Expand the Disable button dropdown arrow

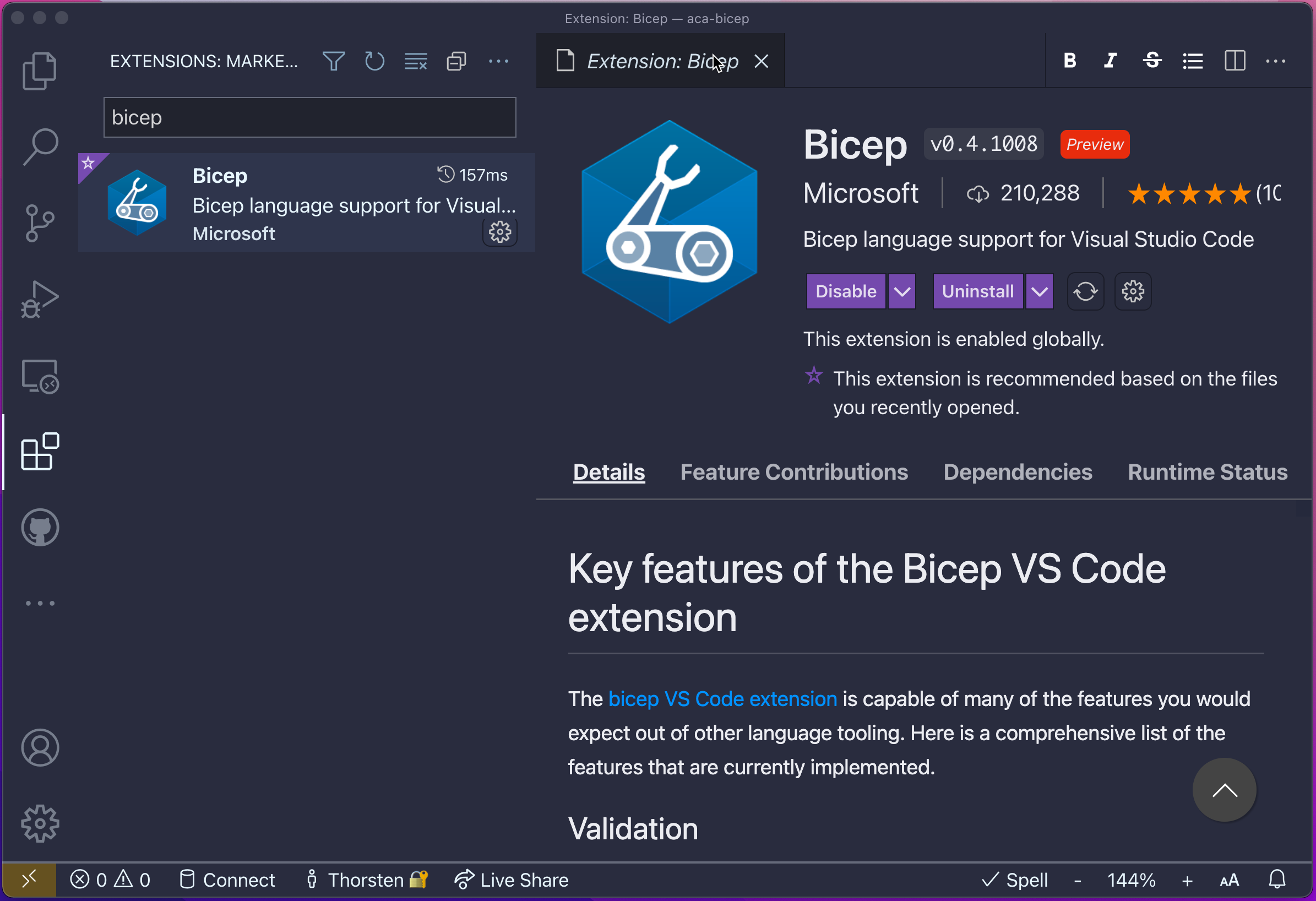pyautogui.click(x=902, y=292)
